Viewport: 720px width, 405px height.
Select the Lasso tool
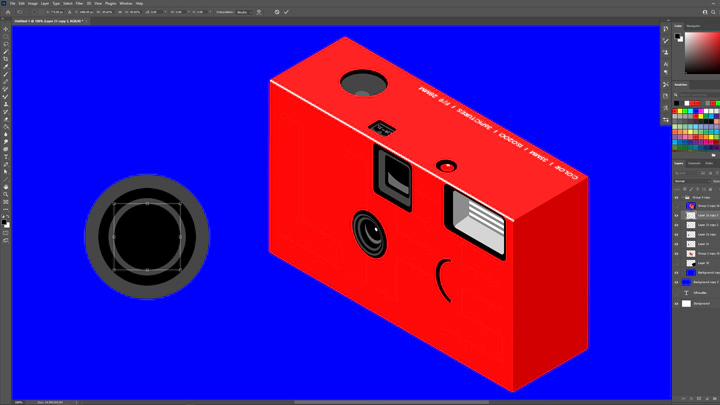(6, 44)
